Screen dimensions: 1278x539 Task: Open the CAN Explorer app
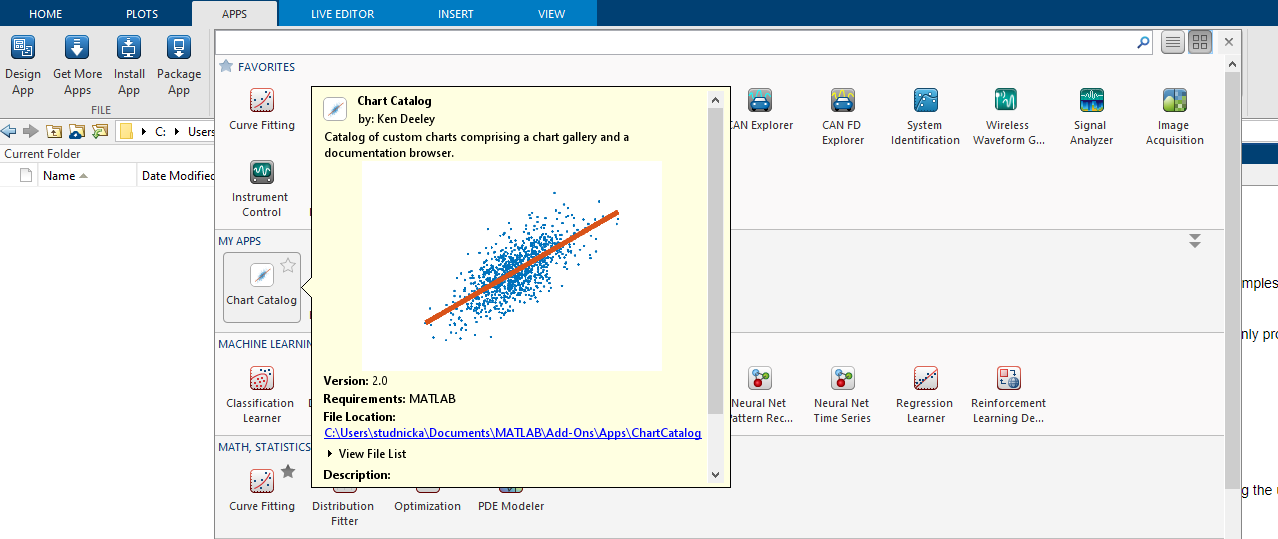point(760,110)
